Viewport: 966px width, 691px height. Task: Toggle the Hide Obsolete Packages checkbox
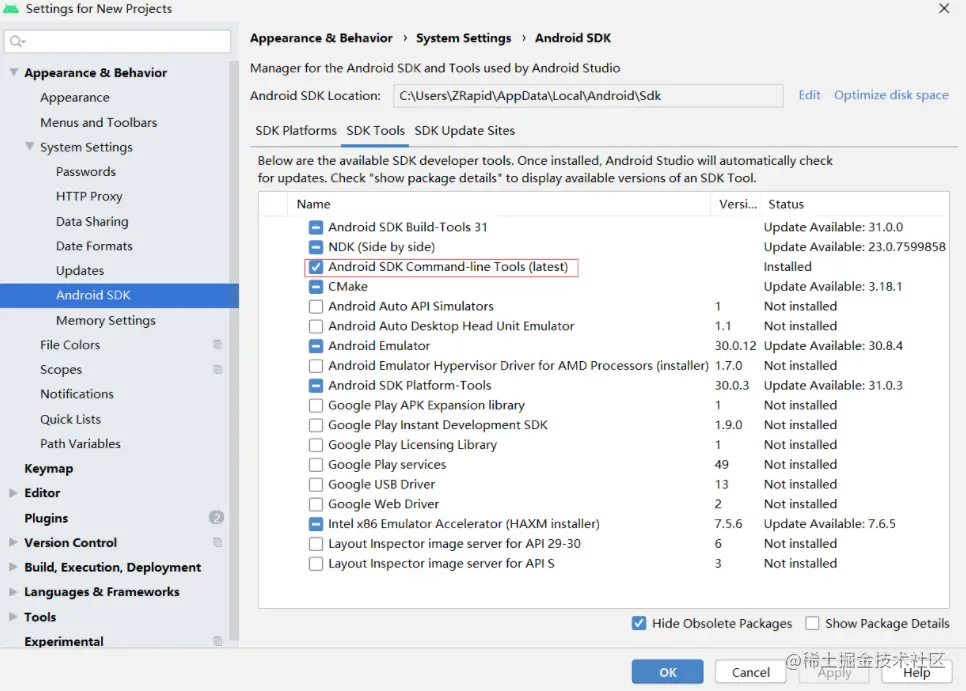tap(639, 624)
